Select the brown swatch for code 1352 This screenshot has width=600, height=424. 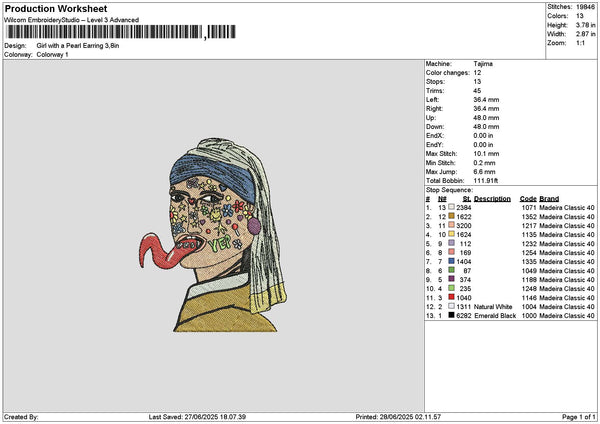tap(452, 216)
